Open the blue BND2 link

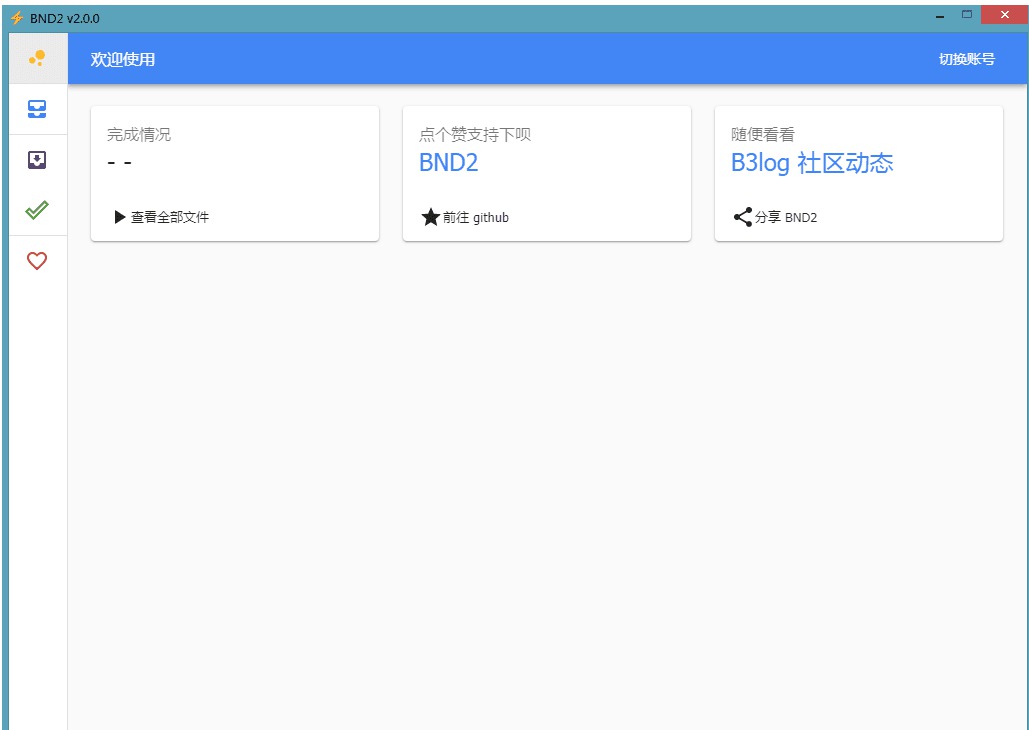[x=449, y=163]
